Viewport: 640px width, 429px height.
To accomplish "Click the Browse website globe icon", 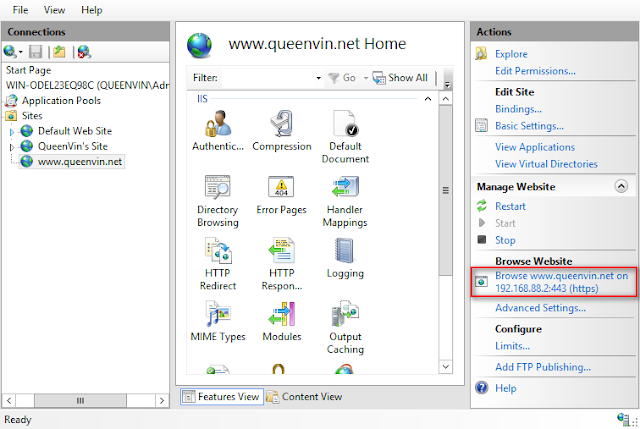I will coord(482,281).
